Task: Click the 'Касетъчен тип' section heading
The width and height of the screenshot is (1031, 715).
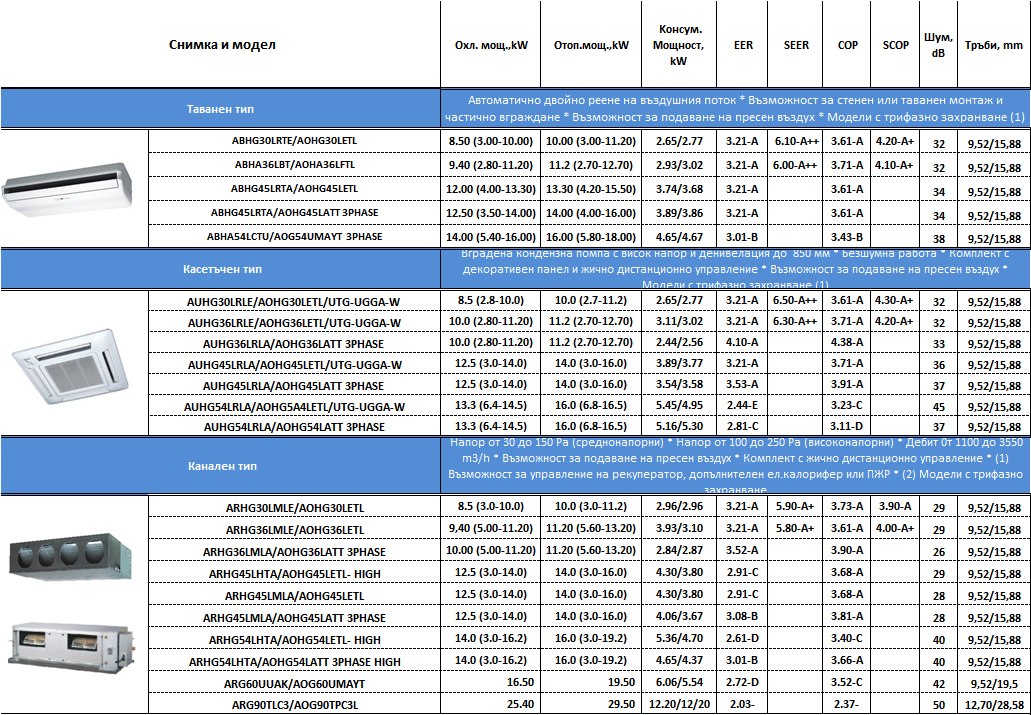Action: click(220, 270)
